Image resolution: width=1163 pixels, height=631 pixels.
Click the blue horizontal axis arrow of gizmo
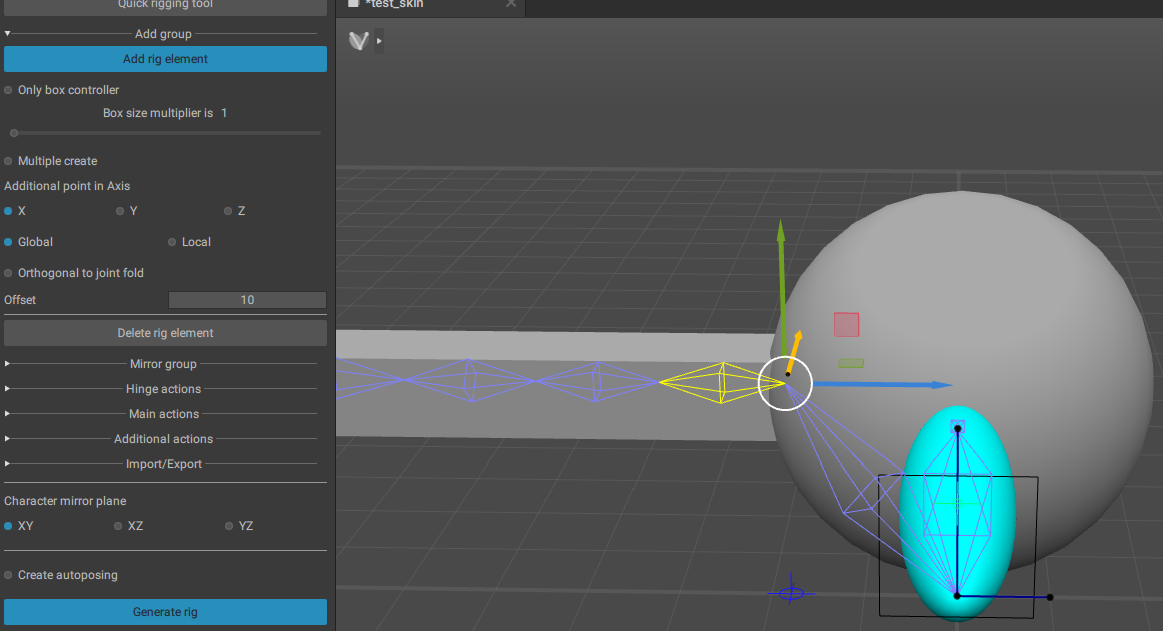click(x=883, y=384)
